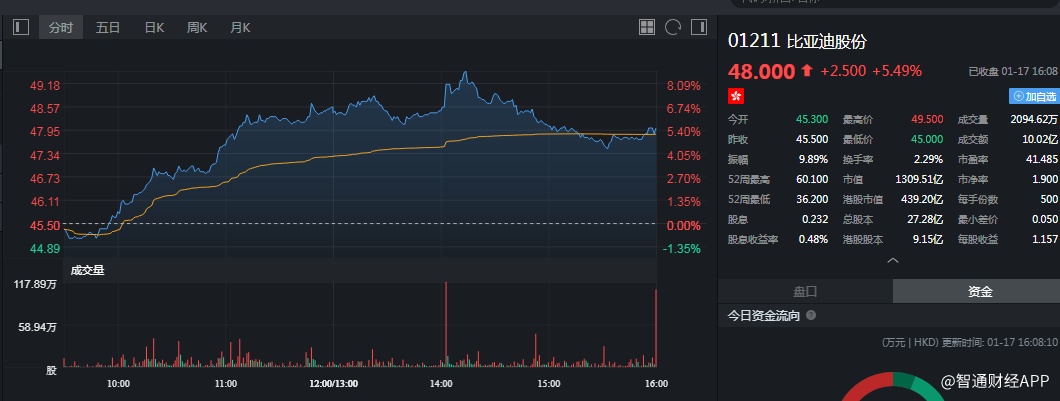Show the 日K daily candlestick chart
Screen dimensions: 1060x401
(153, 27)
